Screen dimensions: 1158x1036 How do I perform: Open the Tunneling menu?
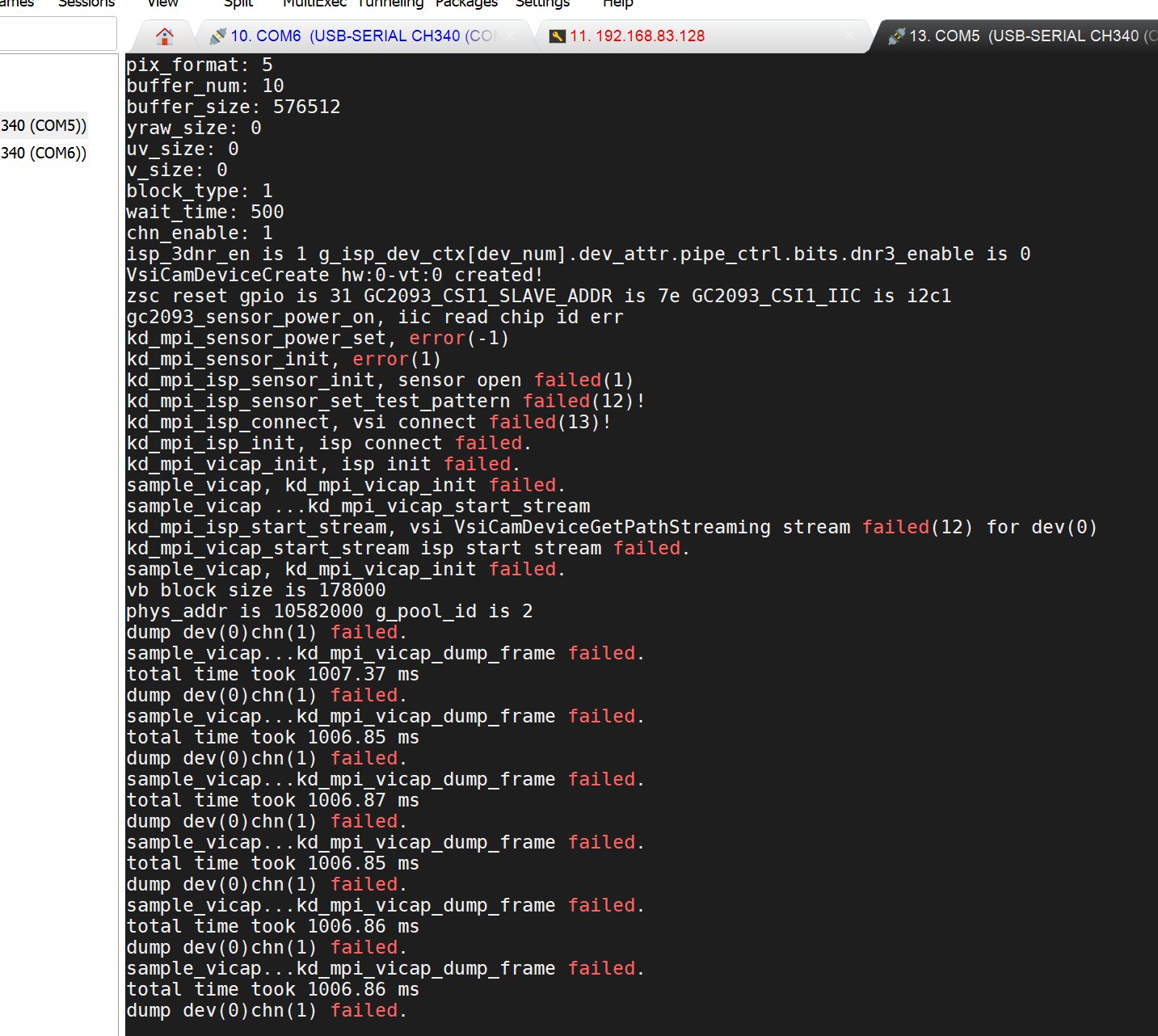coord(390,3)
